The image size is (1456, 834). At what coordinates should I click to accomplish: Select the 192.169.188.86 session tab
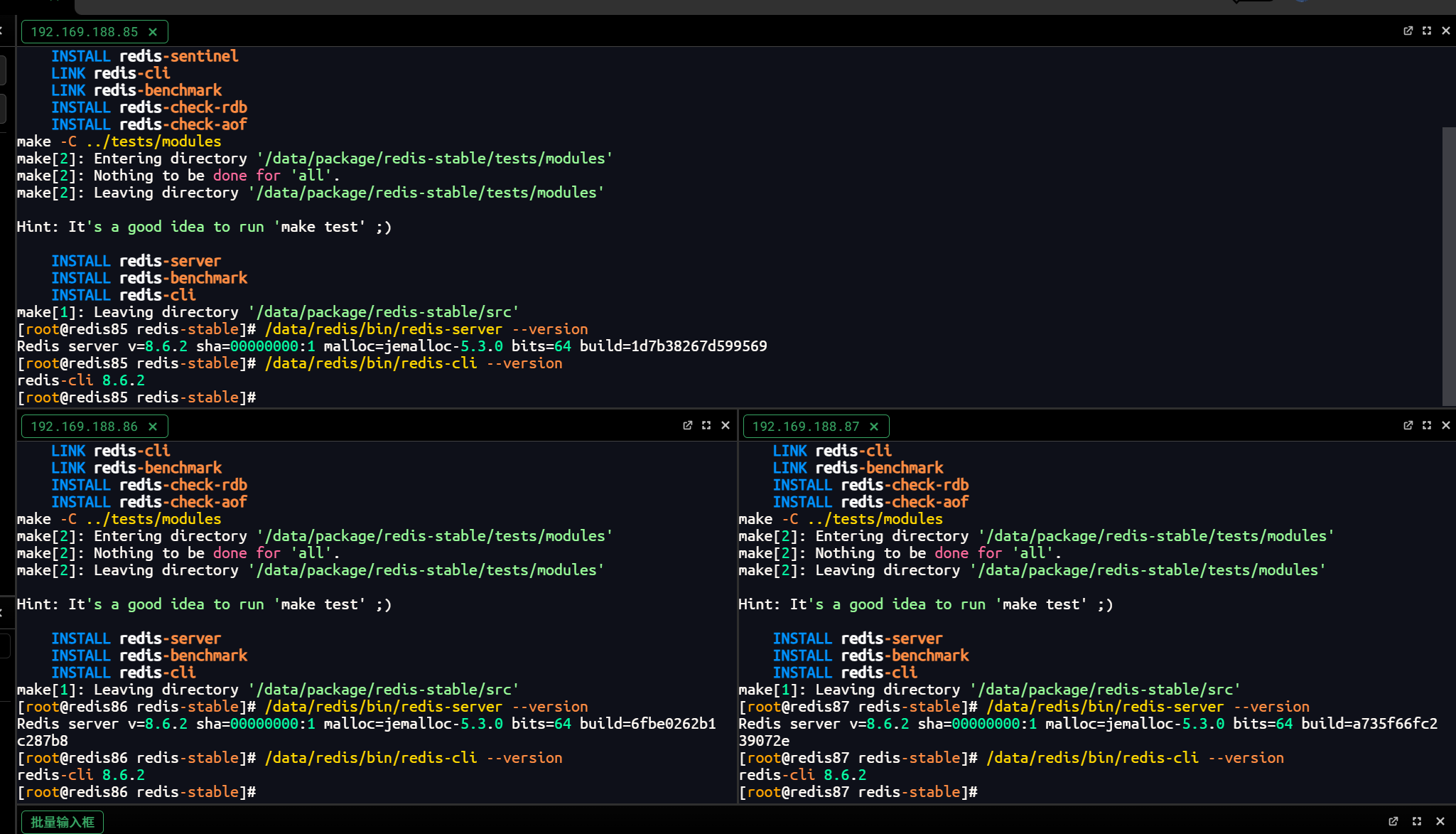click(x=84, y=427)
